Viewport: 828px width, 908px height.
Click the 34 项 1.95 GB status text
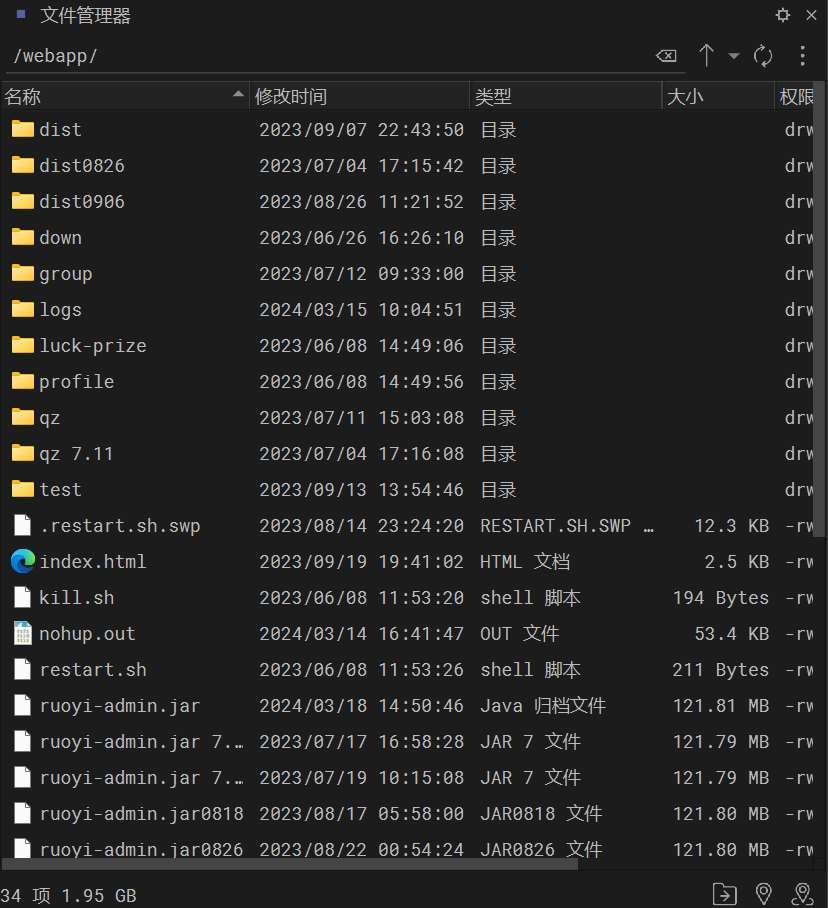pos(68,896)
